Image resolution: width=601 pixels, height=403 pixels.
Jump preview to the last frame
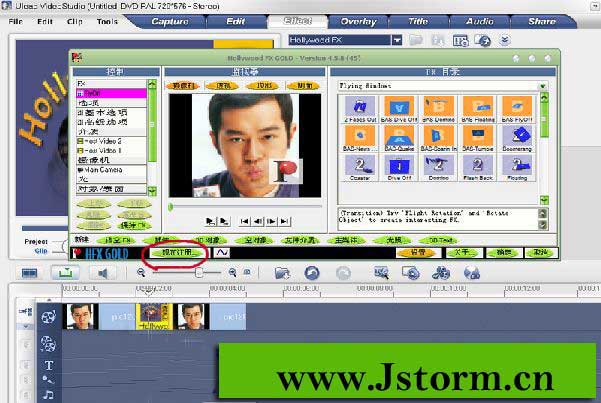(x=284, y=221)
